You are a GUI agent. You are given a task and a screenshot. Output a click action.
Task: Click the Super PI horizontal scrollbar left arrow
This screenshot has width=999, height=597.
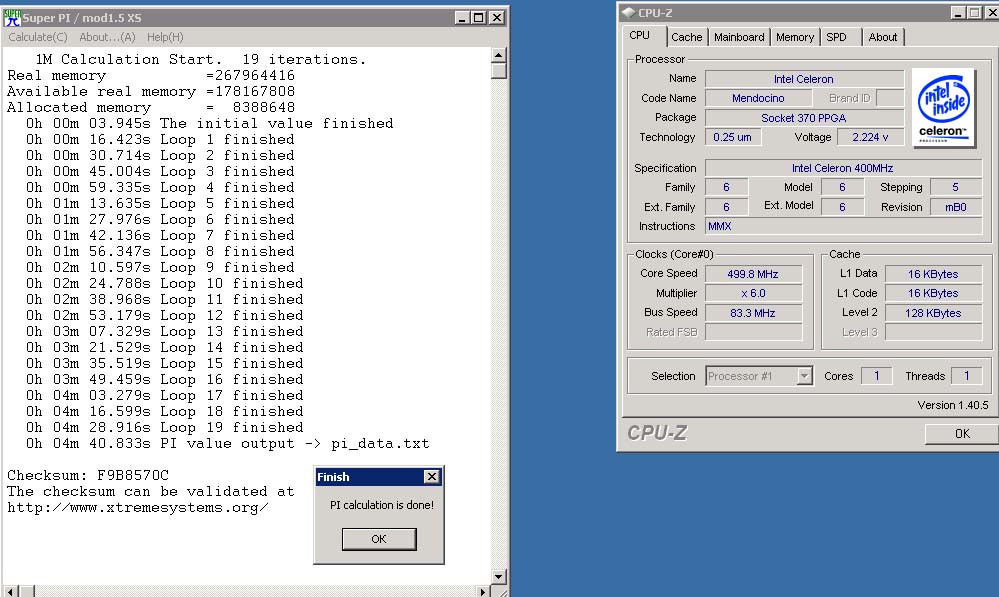(10, 592)
